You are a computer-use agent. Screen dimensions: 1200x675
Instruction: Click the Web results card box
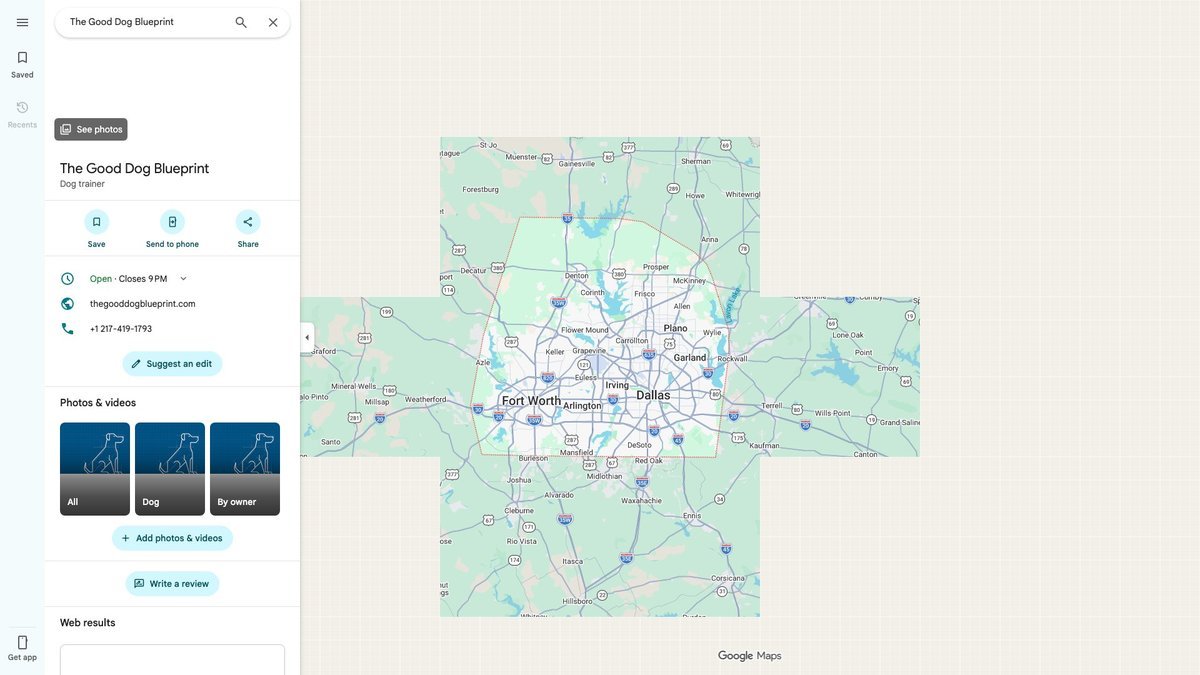172,660
